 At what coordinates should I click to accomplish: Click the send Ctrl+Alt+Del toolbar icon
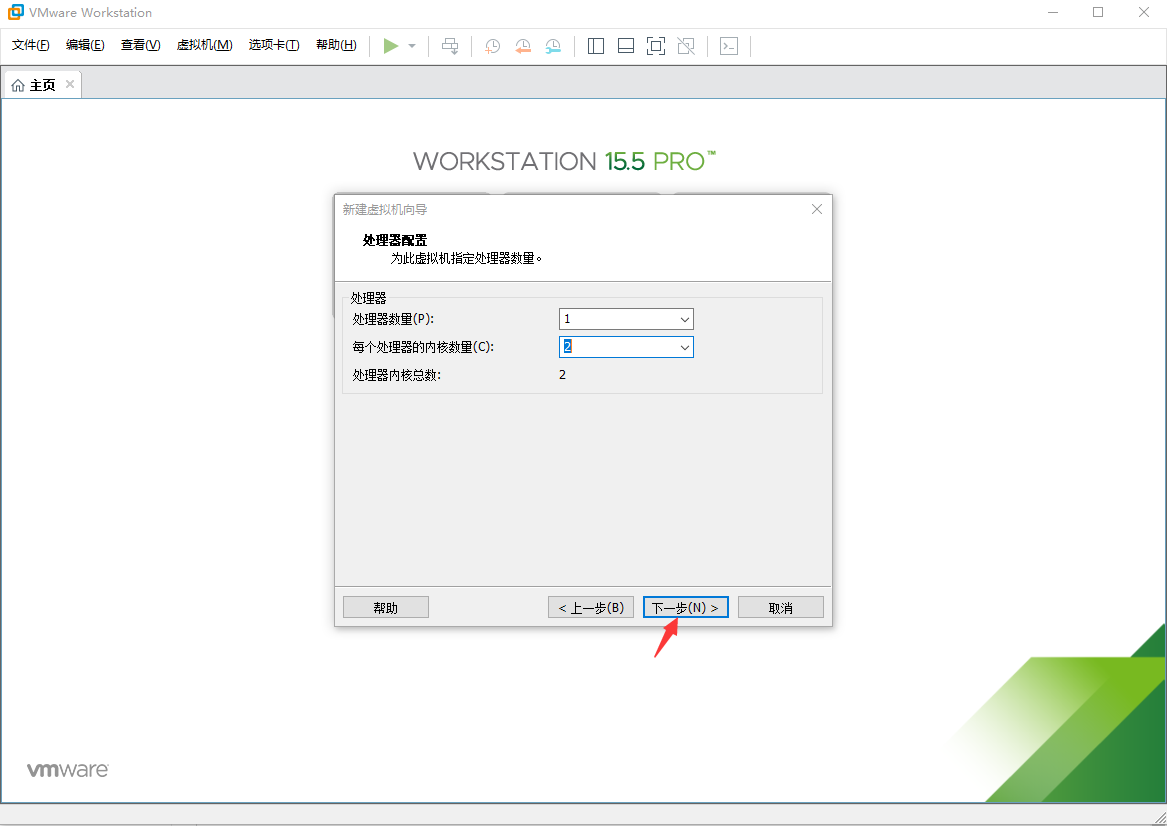(450, 46)
